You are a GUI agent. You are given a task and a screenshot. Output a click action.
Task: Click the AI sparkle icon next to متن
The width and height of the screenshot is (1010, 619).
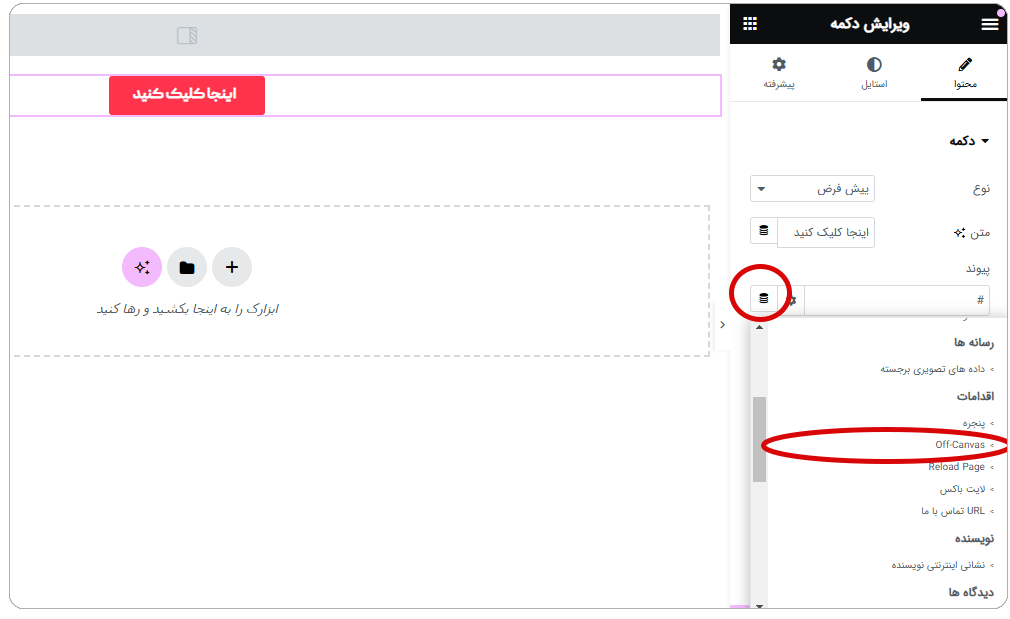pyautogui.click(x=960, y=232)
